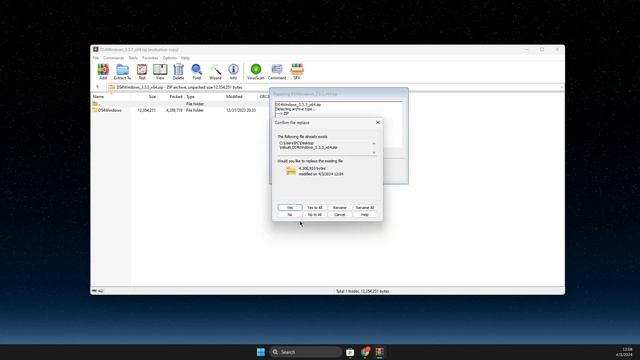Click the Wizard wand icon
The height and width of the screenshot is (360, 640).
(215, 72)
